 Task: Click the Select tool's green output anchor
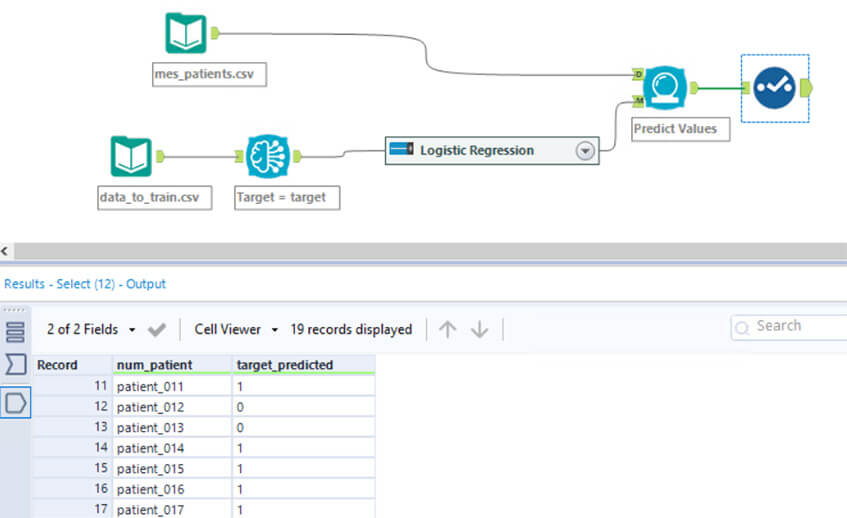click(806, 88)
